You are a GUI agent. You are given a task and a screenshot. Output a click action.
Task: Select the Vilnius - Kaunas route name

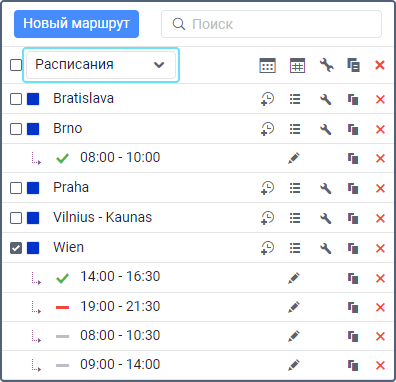click(103, 217)
